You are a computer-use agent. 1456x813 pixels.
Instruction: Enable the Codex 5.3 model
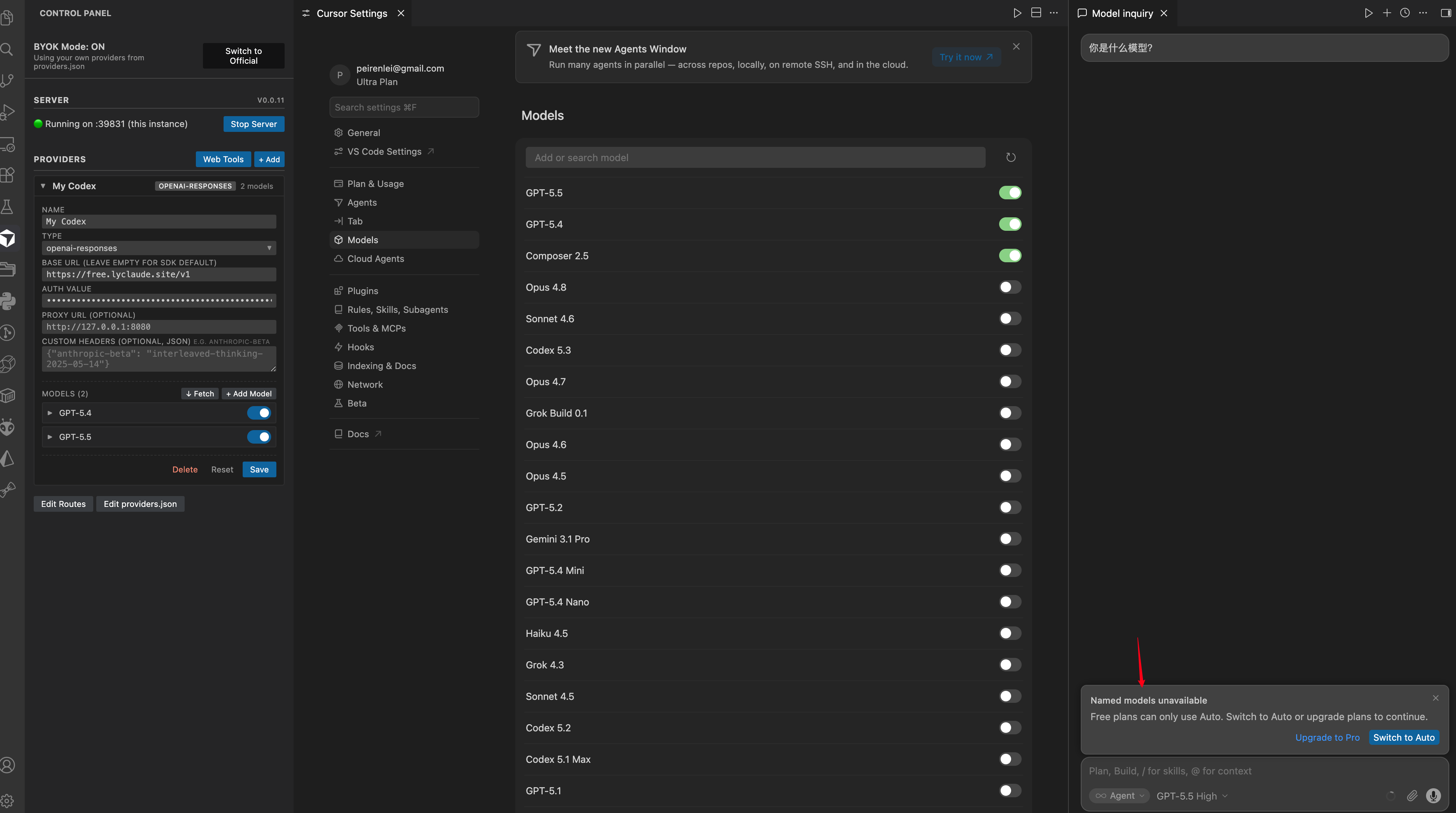(1010, 350)
